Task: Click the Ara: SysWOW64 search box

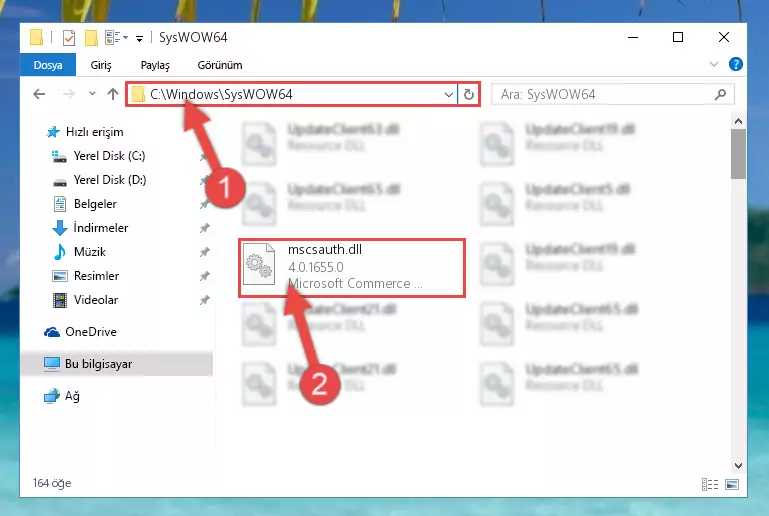Action: 613,94
